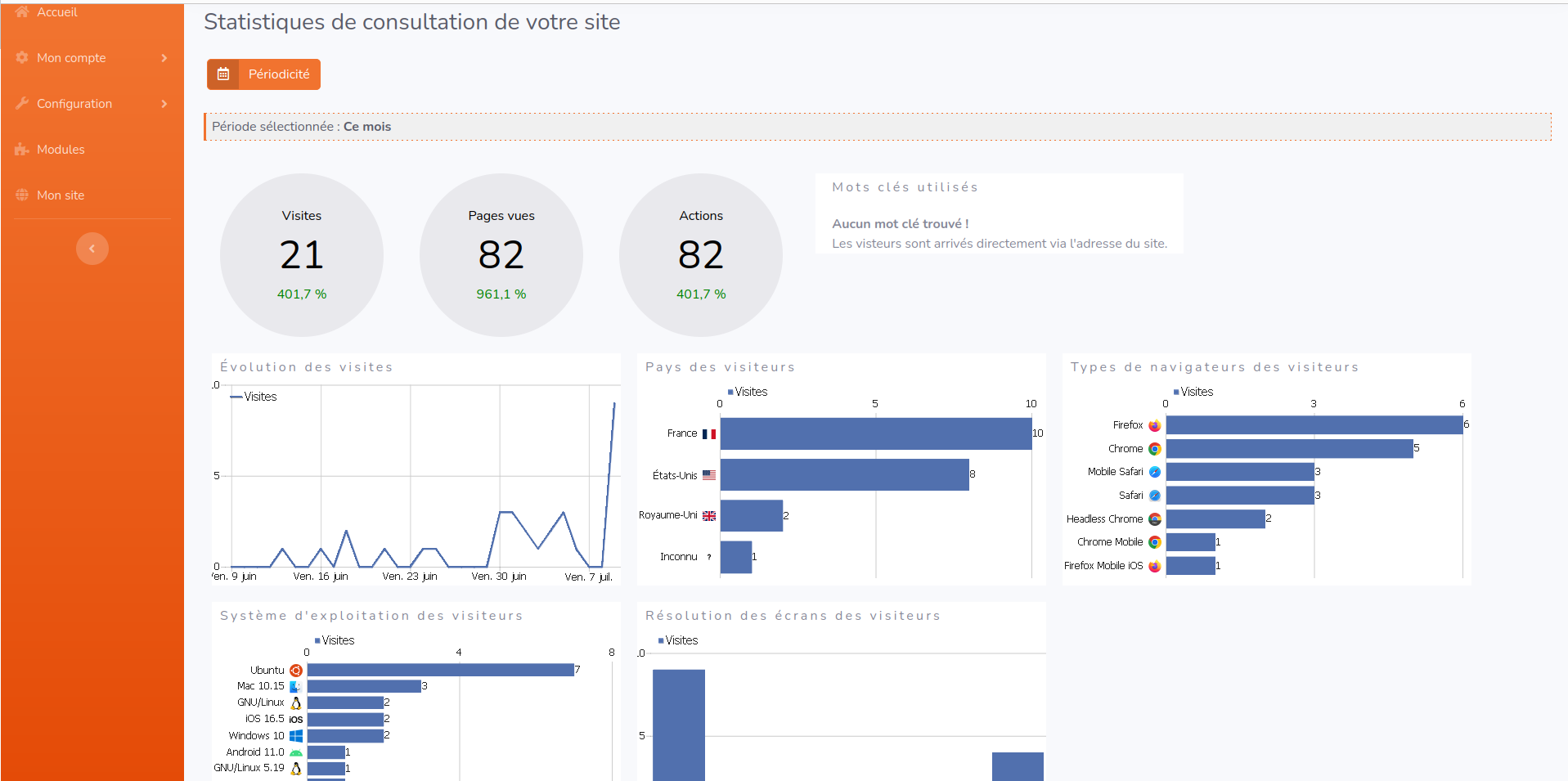This screenshot has height=781, width=1568.
Task: Click the 'Ven. 30 juin' axis label
Action: [499, 577]
